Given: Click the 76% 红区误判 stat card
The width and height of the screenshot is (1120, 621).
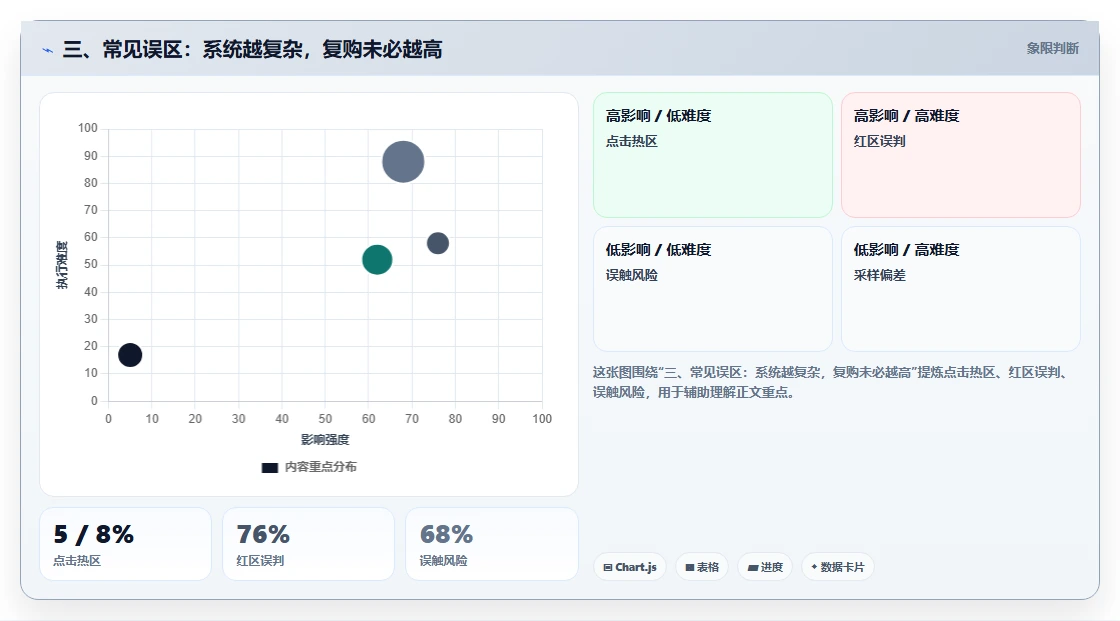Looking at the screenshot, I should click(309, 544).
